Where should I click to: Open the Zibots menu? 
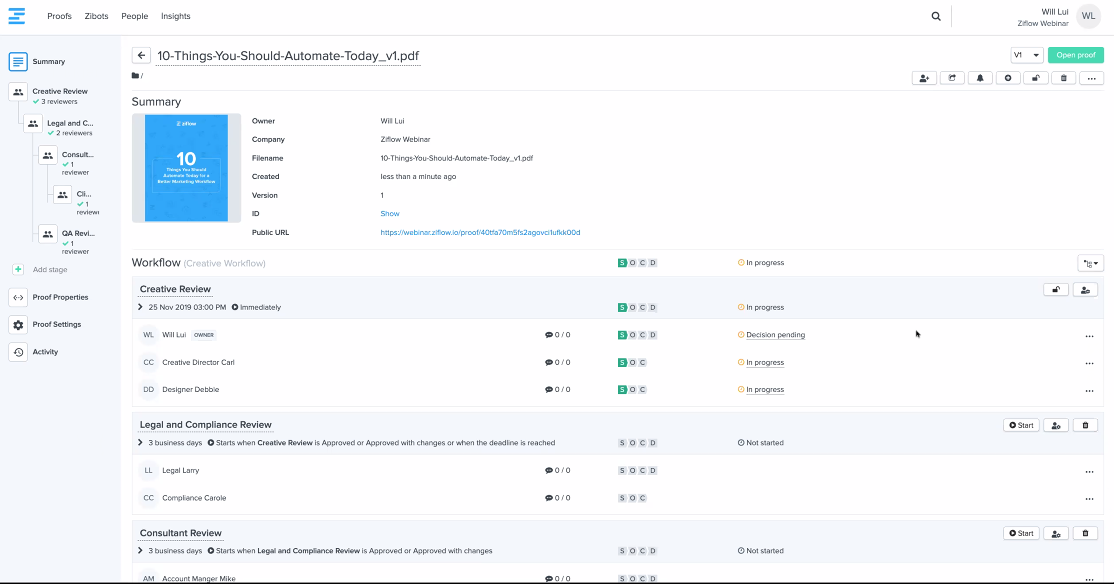(x=96, y=17)
